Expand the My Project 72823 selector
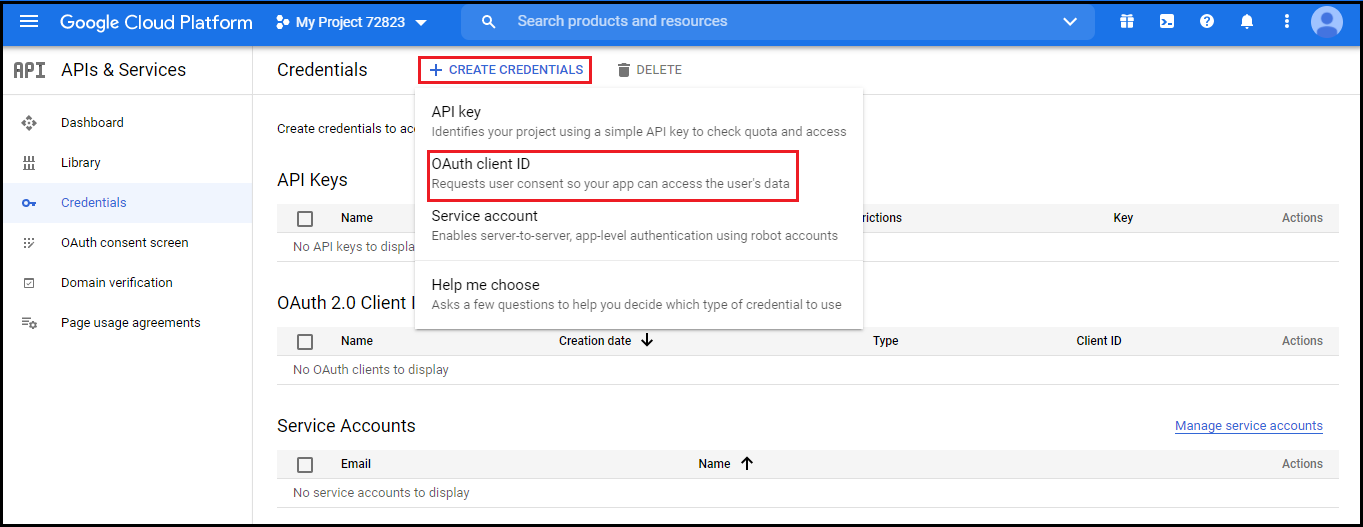 coord(351,22)
